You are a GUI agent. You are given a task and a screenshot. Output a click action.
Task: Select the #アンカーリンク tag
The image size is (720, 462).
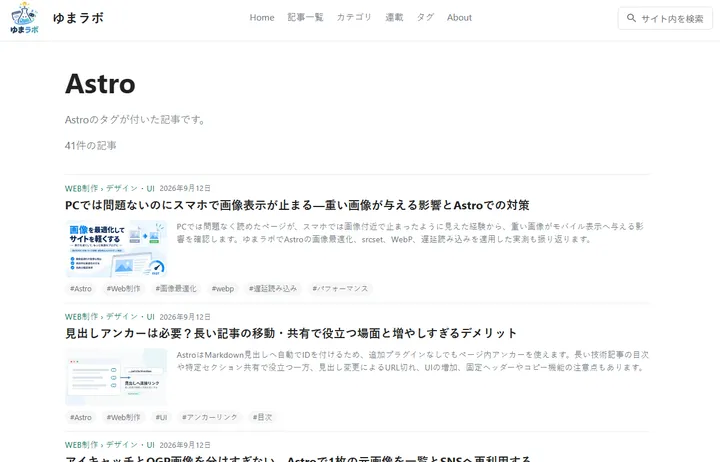(210, 417)
